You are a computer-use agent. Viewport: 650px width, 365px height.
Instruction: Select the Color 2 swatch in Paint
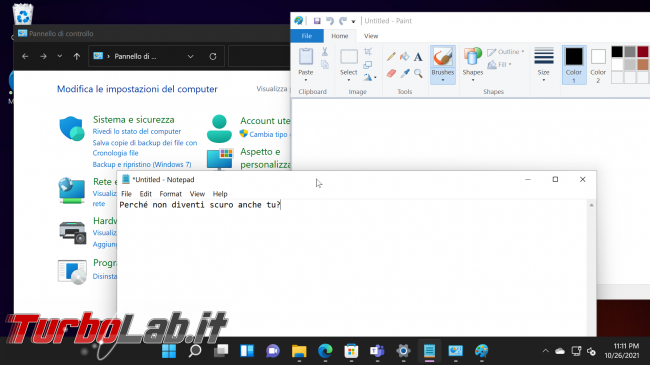[x=598, y=65]
